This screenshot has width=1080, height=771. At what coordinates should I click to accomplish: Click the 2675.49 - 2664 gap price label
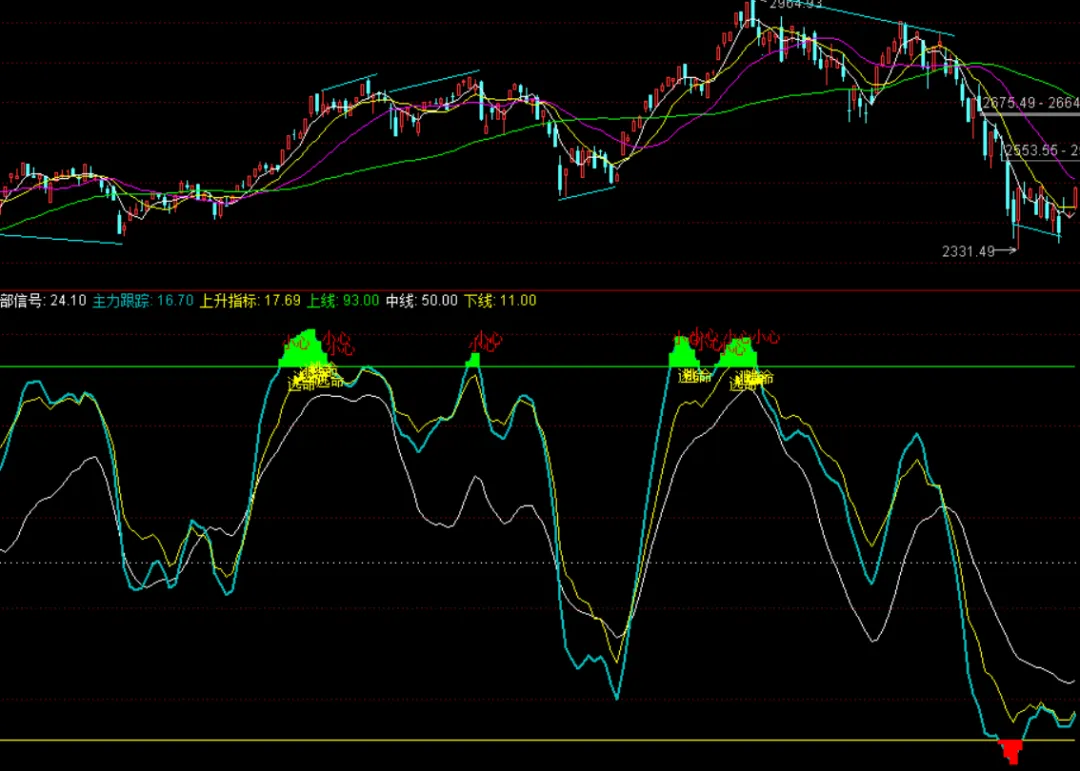click(x=1030, y=103)
